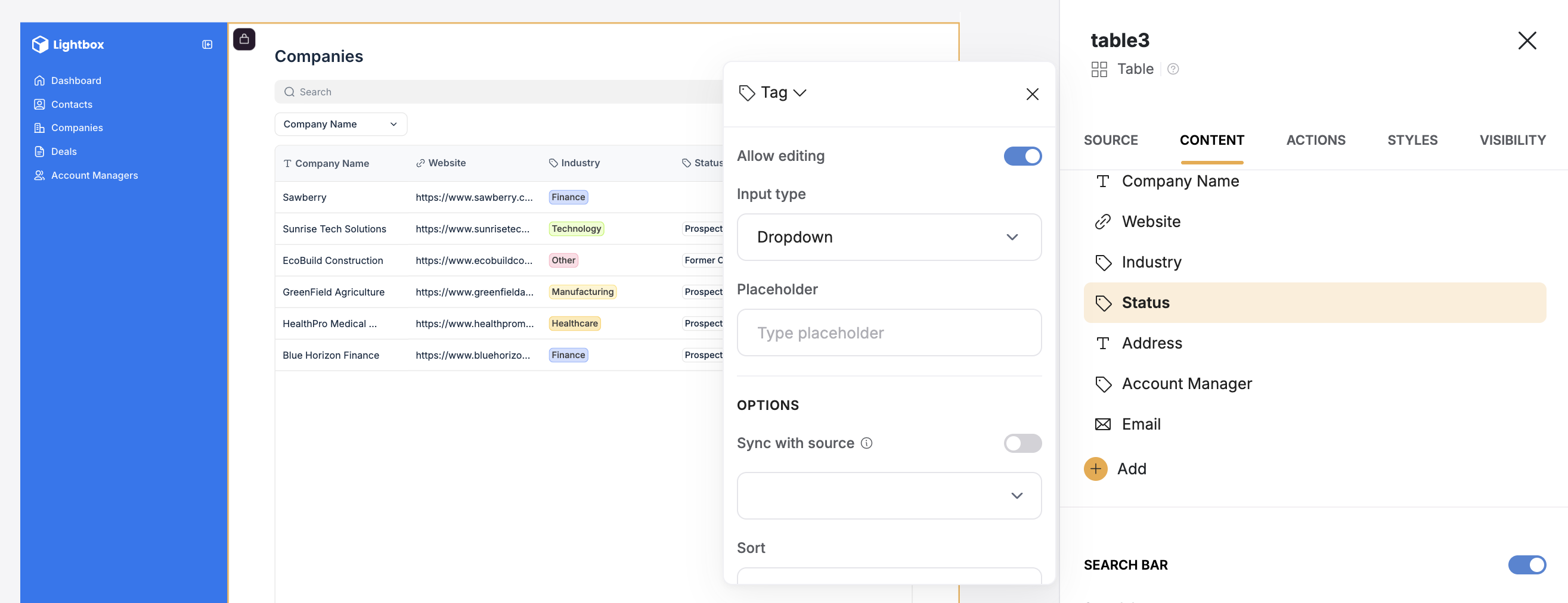Toggle the SEARCH BAR switch
This screenshot has height=603, width=1568.
tap(1527, 565)
